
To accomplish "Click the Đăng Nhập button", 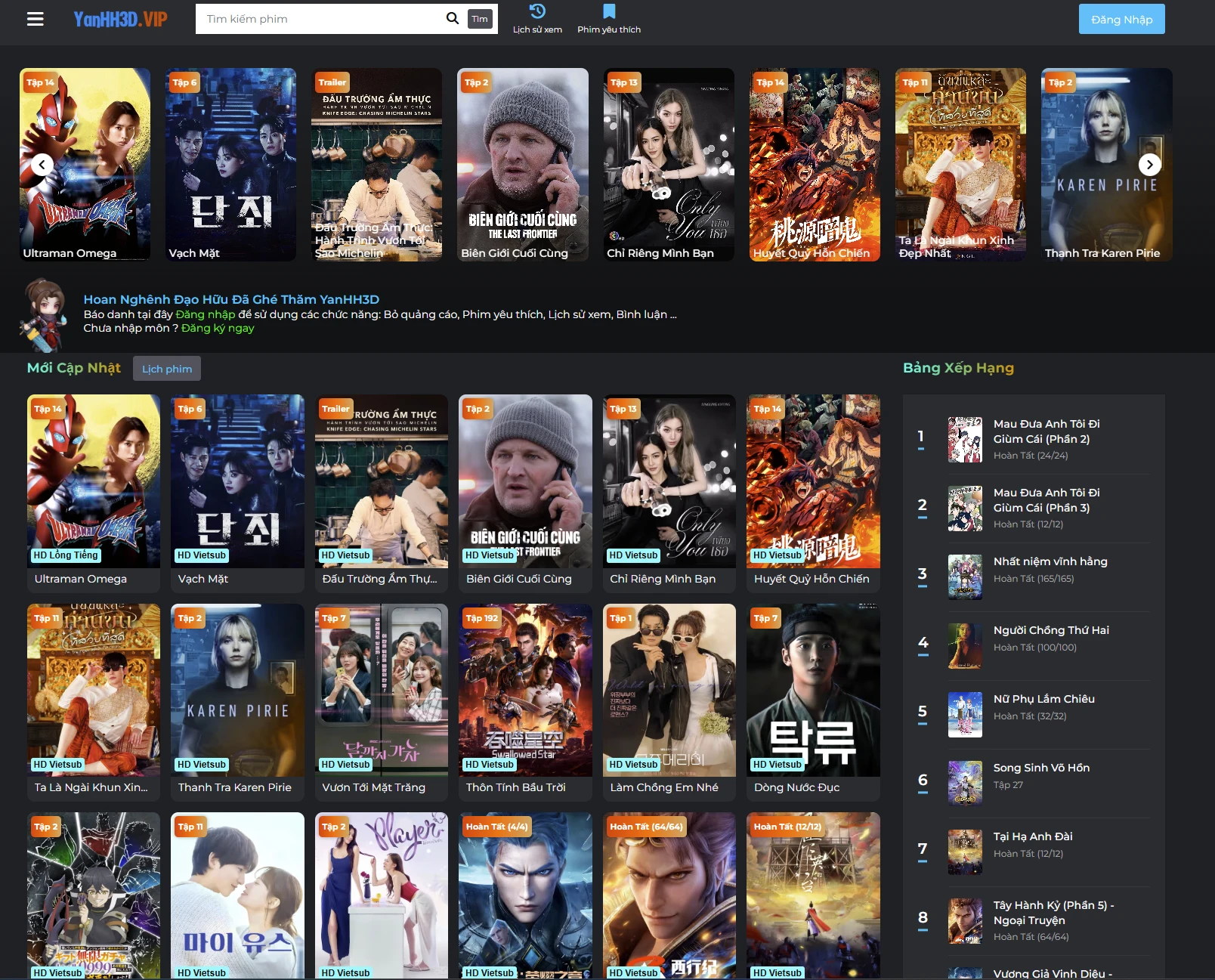I will [1121, 20].
